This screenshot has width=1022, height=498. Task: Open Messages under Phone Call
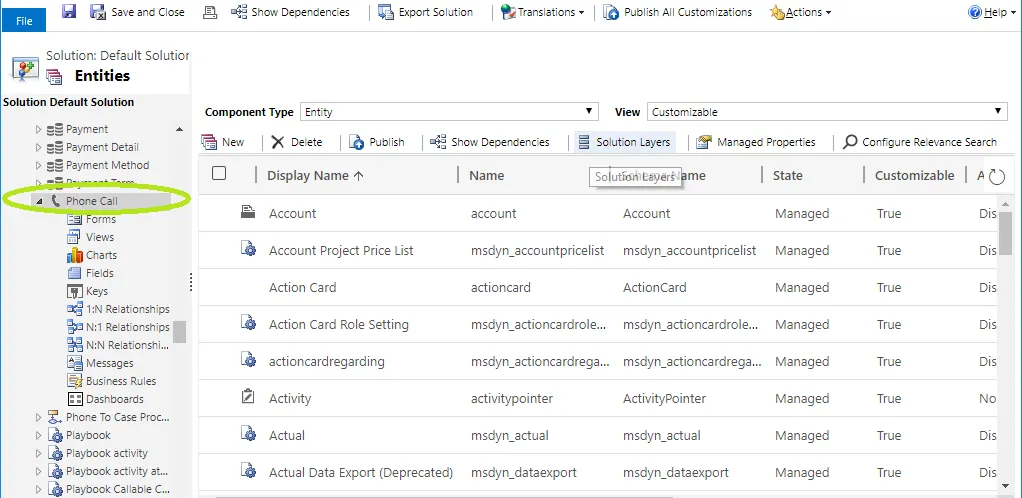coord(110,363)
